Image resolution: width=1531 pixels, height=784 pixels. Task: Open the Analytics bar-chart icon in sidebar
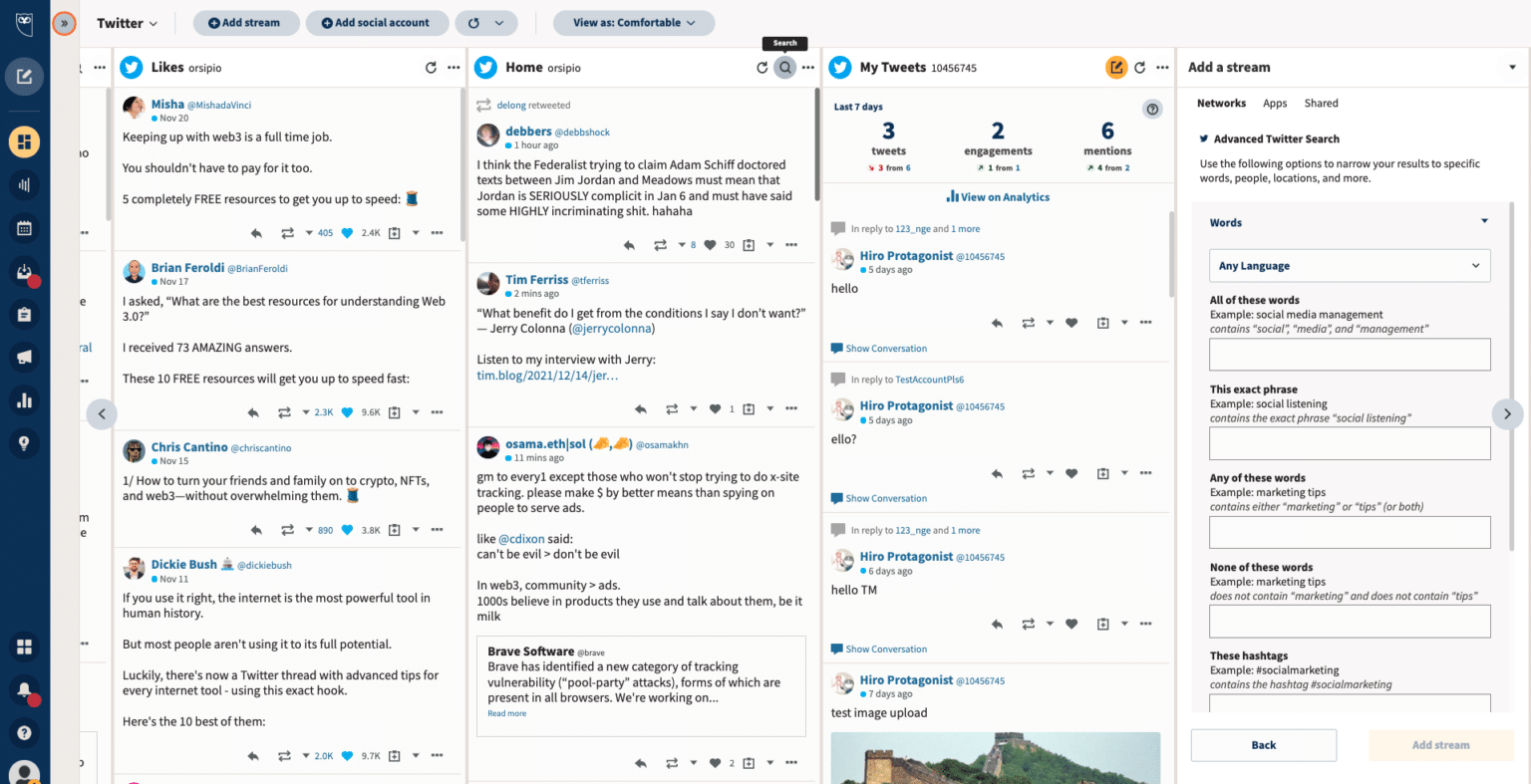pos(24,399)
